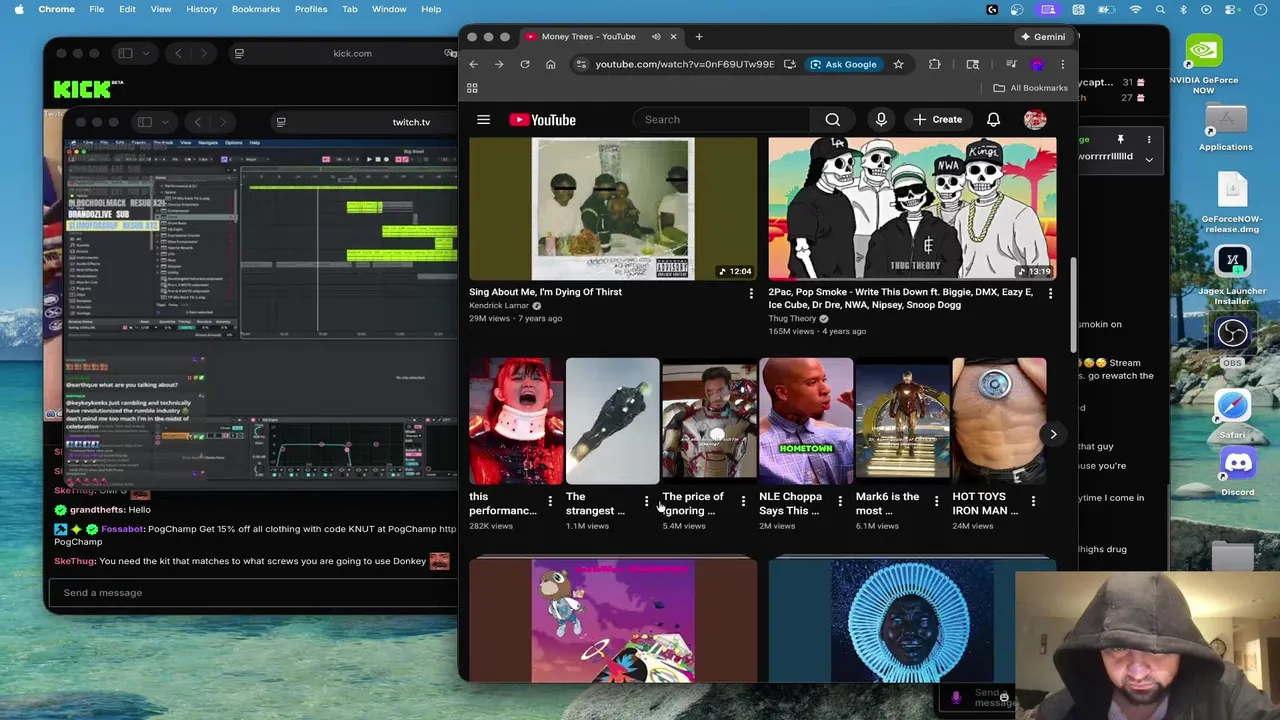Open Chrome home page button
This screenshot has height=720, width=1280.
coord(550,64)
